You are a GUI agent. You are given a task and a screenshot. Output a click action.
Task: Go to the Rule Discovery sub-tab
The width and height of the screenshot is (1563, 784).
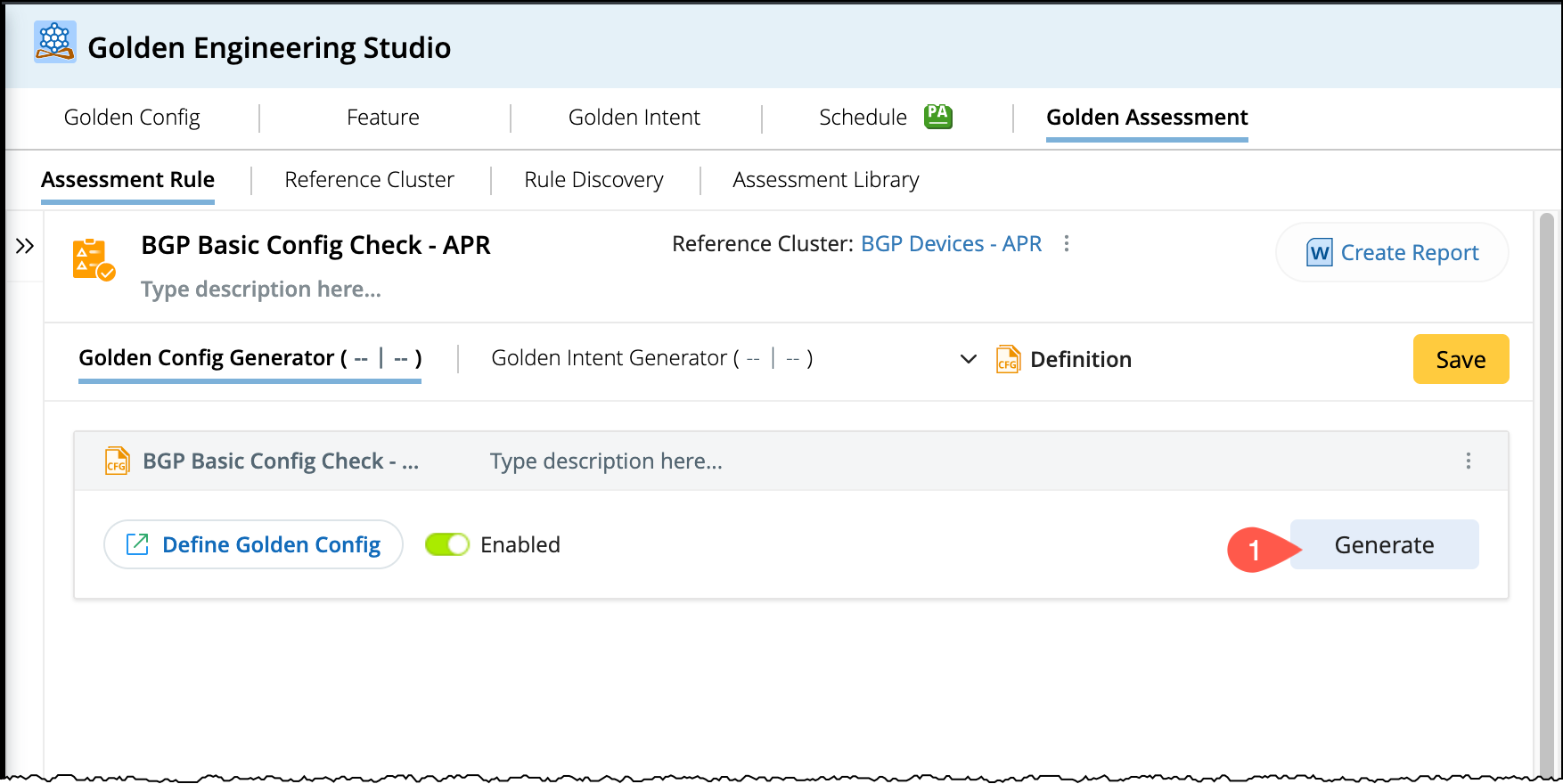pos(593,180)
